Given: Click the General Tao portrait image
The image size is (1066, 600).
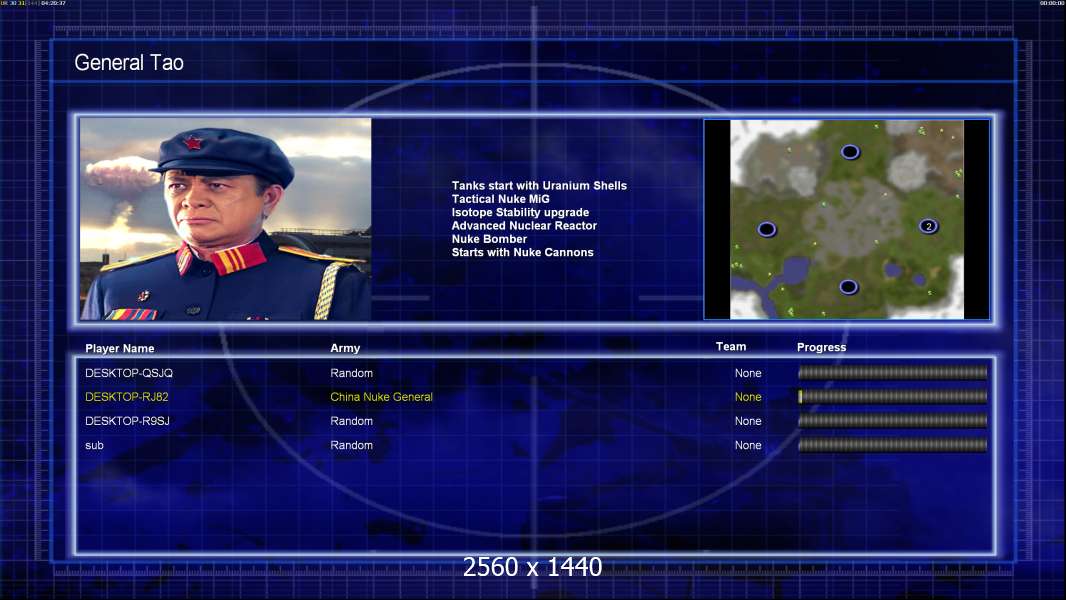Looking at the screenshot, I should 226,219.
